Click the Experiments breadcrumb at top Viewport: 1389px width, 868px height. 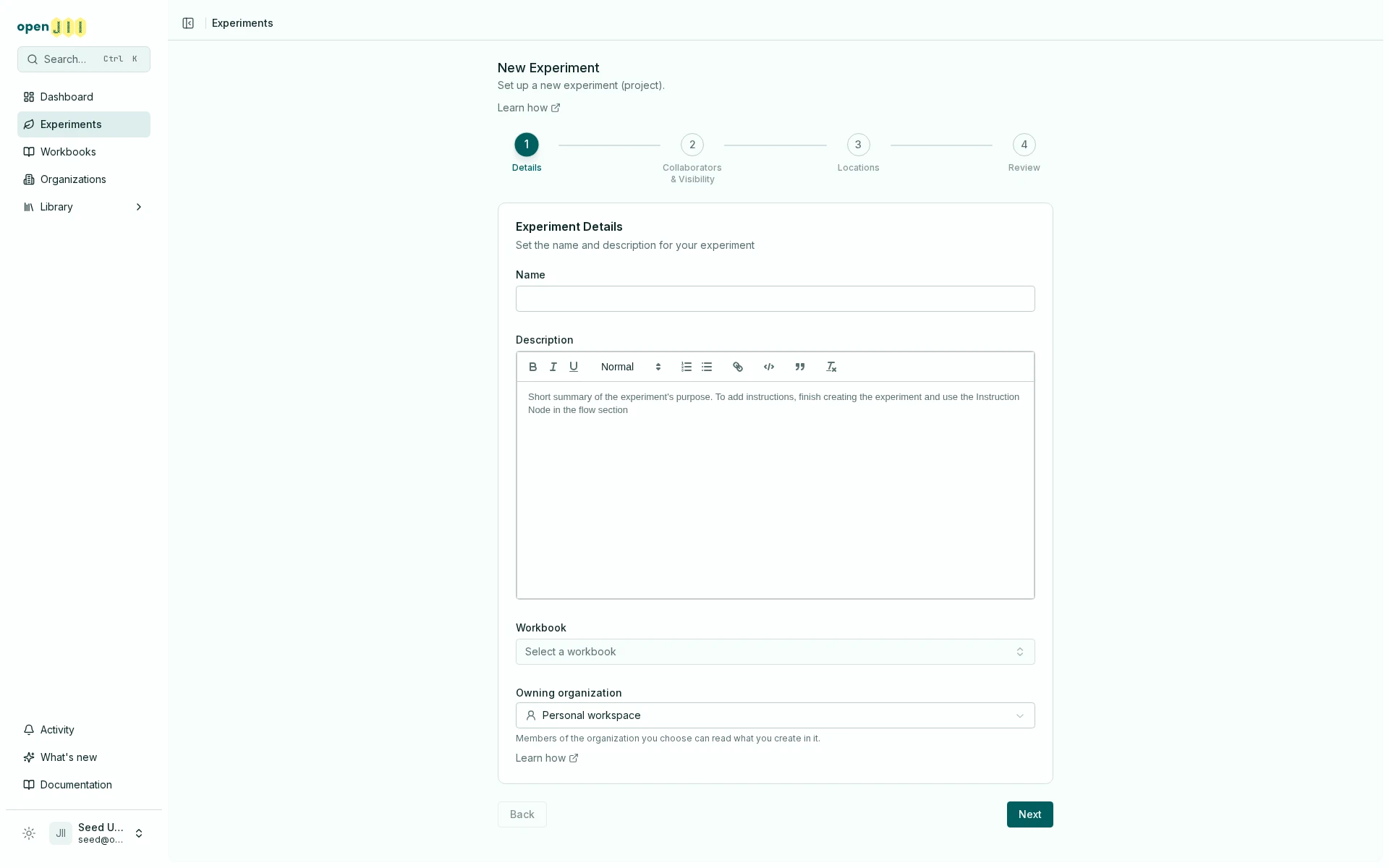coord(242,23)
